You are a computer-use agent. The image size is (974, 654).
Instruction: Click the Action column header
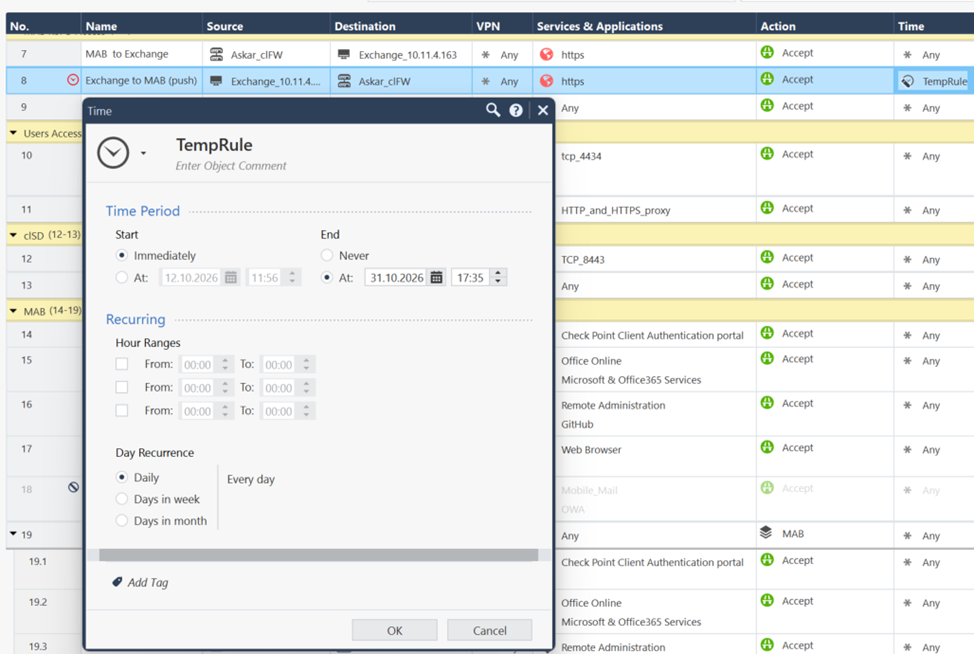(778, 26)
